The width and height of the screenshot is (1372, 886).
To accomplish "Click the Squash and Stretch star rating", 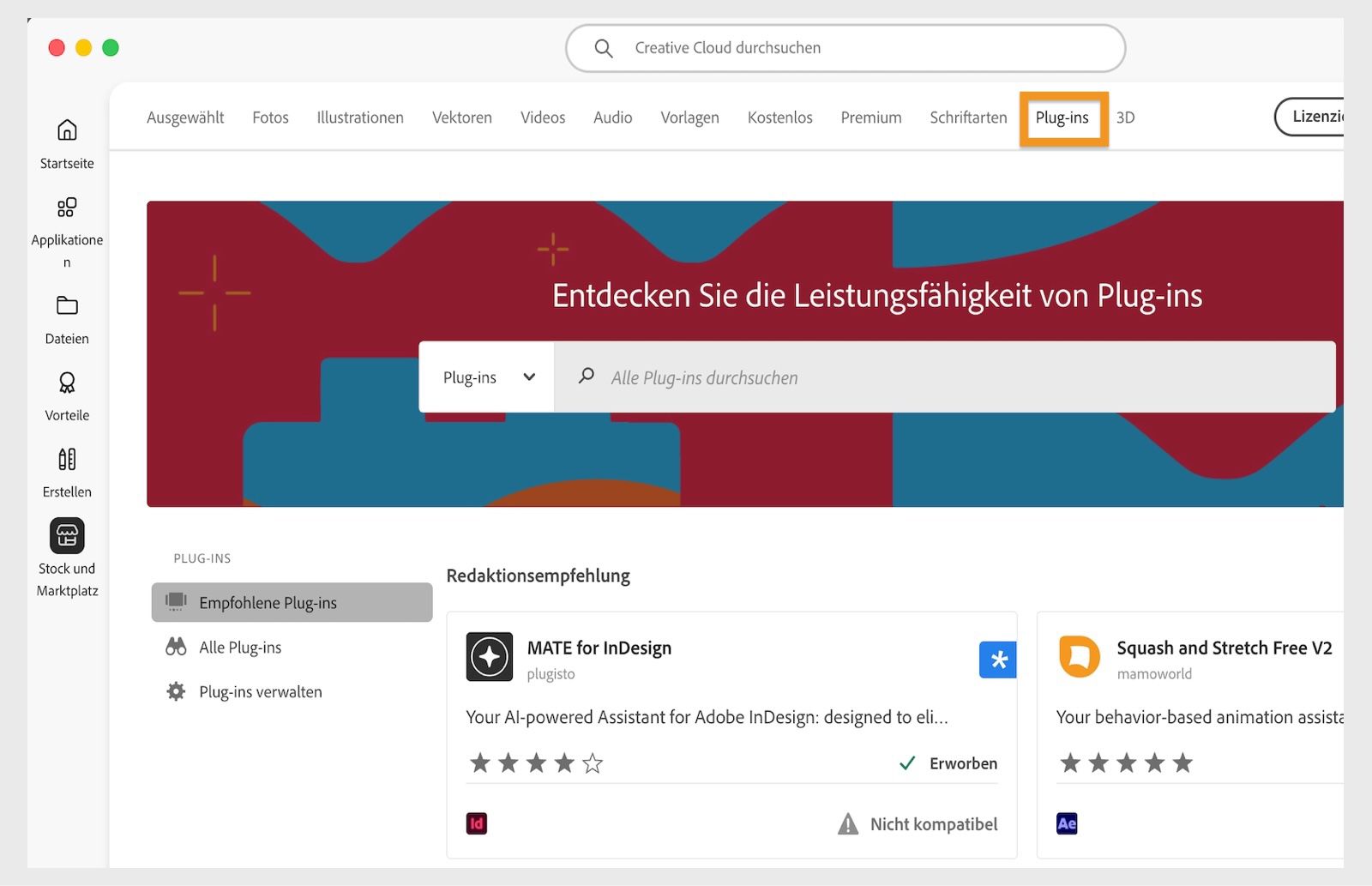I will tap(1126, 762).
